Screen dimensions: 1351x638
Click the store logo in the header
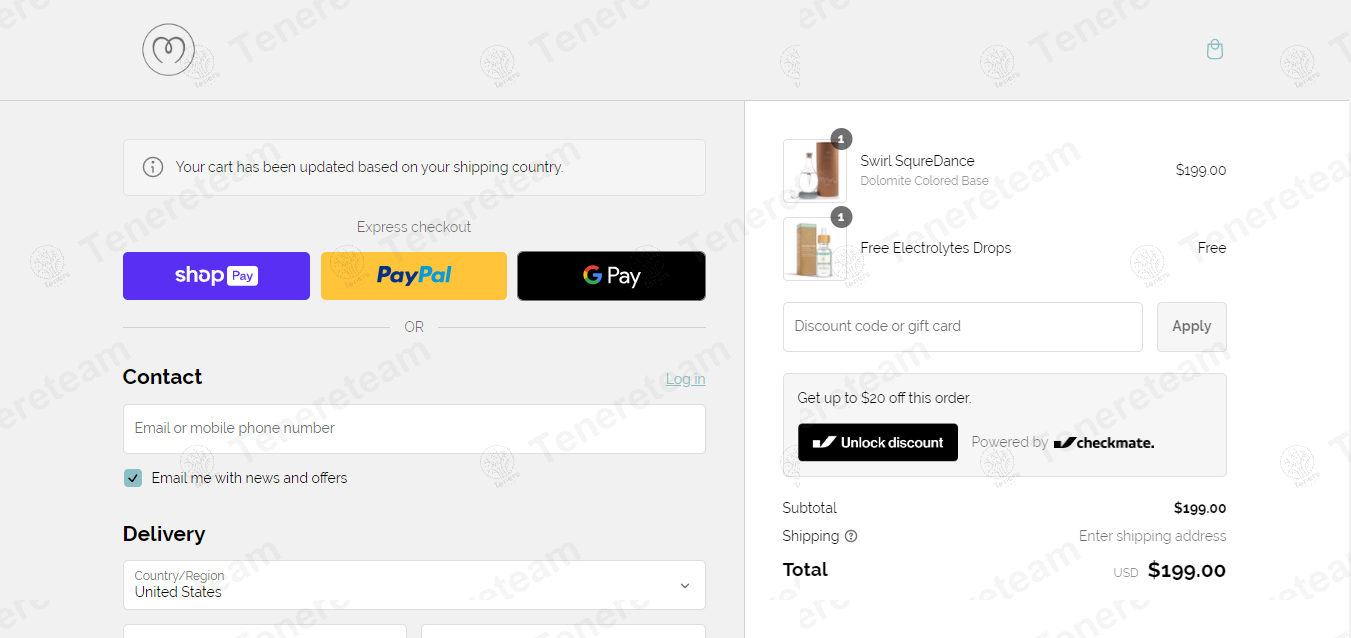pos(168,50)
